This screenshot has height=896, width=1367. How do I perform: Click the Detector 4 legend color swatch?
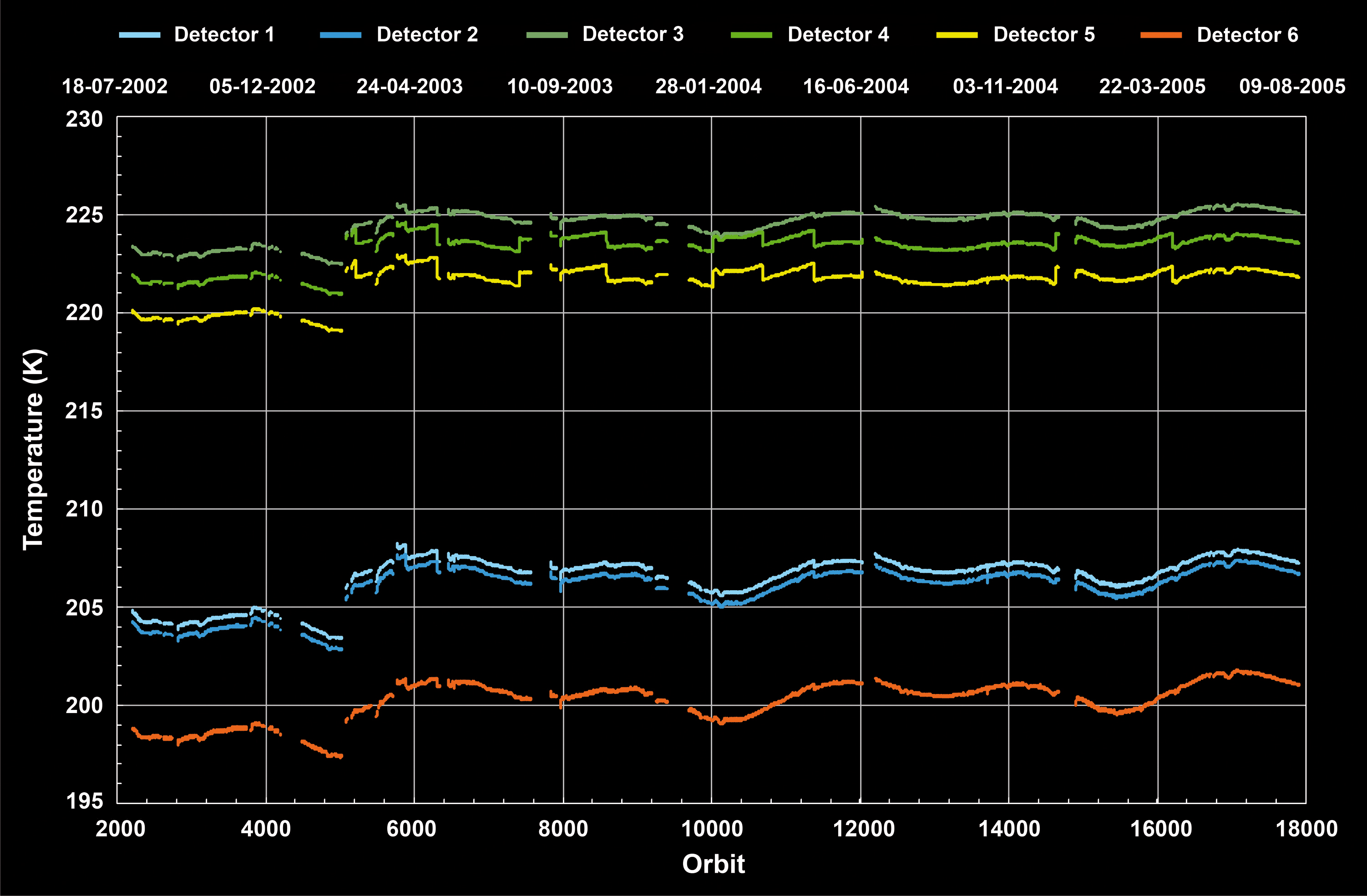tap(751, 35)
